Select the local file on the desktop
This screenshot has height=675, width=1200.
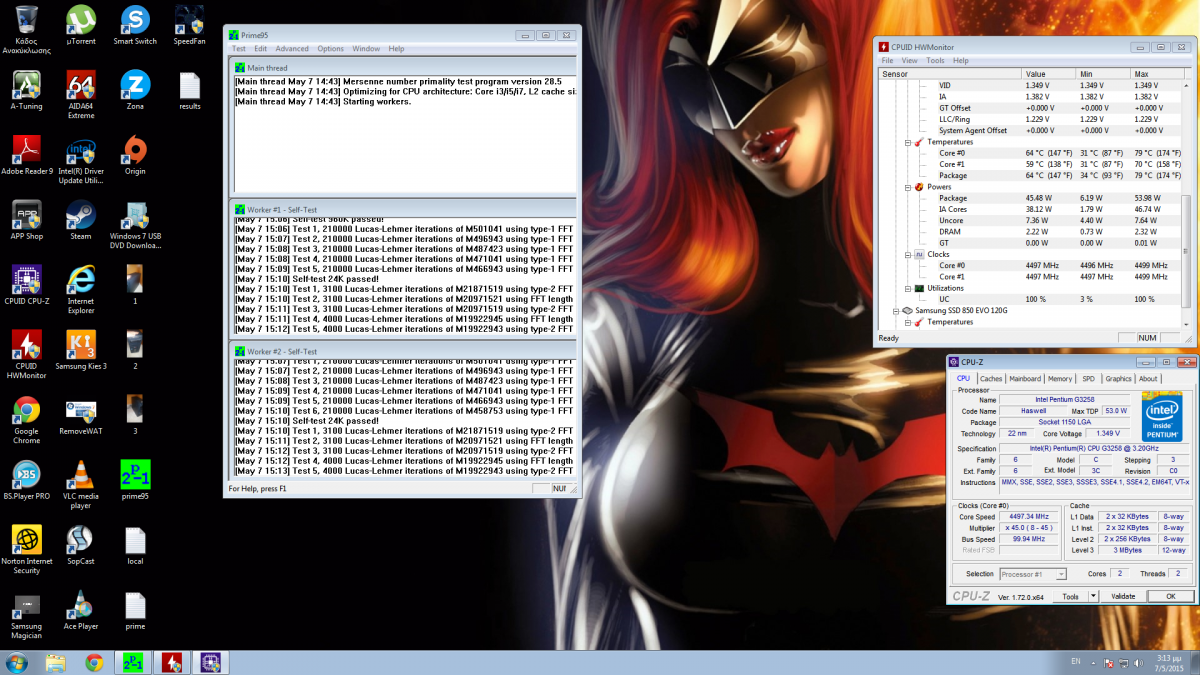[135, 545]
